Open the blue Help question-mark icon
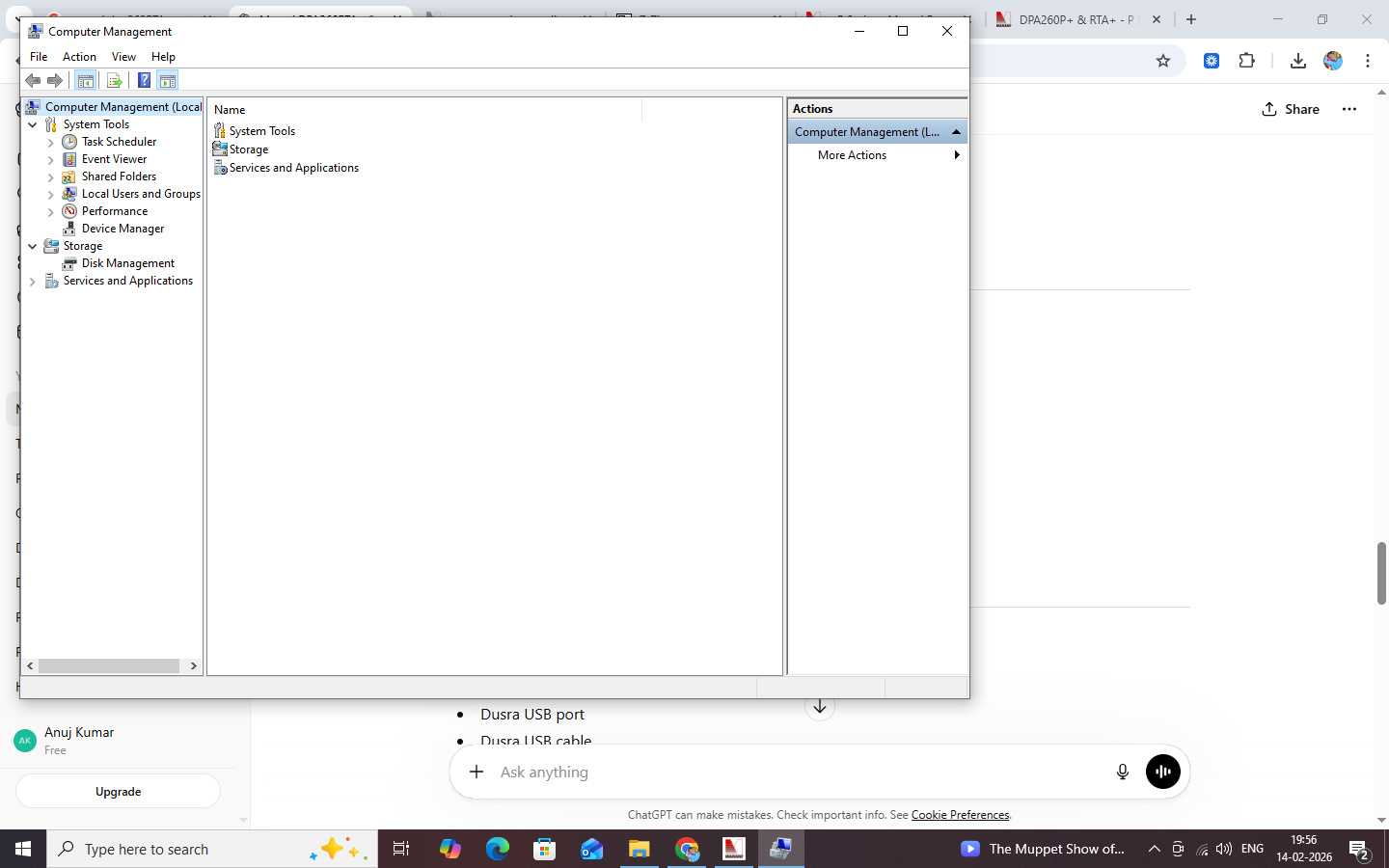The width and height of the screenshot is (1389, 868). pyautogui.click(x=144, y=80)
